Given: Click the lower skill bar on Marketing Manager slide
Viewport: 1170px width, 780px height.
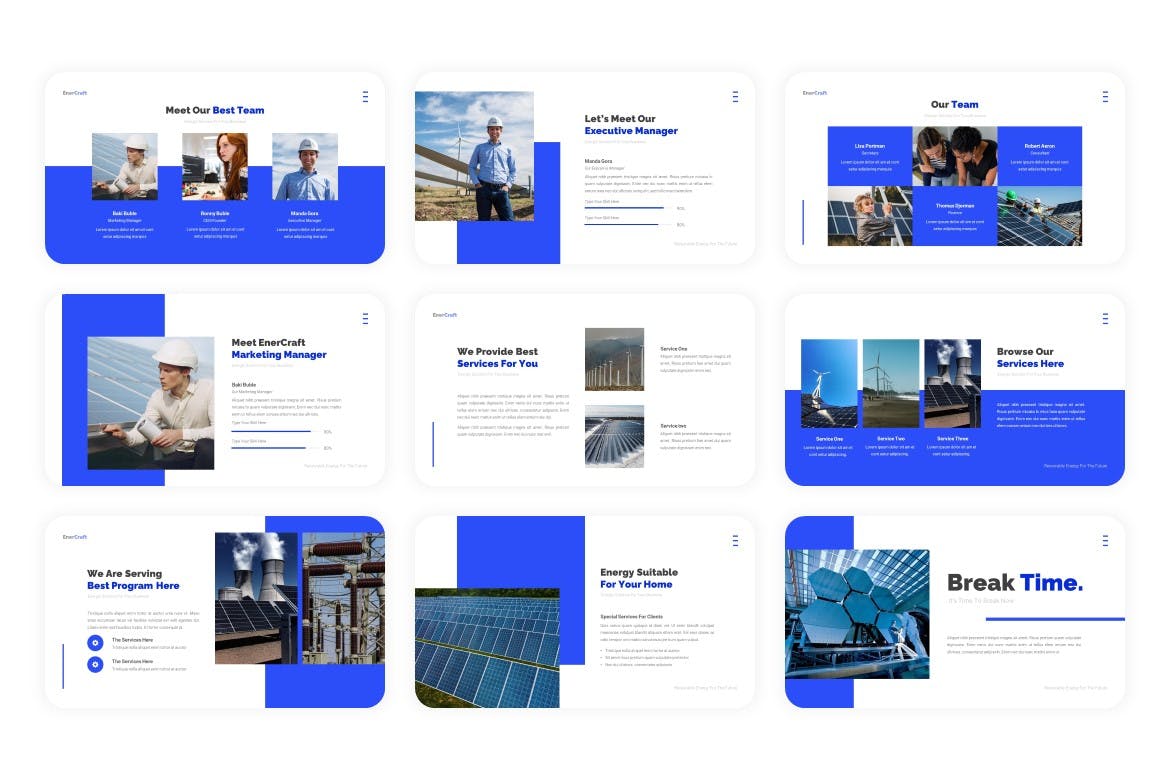Looking at the screenshot, I should (x=270, y=448).
